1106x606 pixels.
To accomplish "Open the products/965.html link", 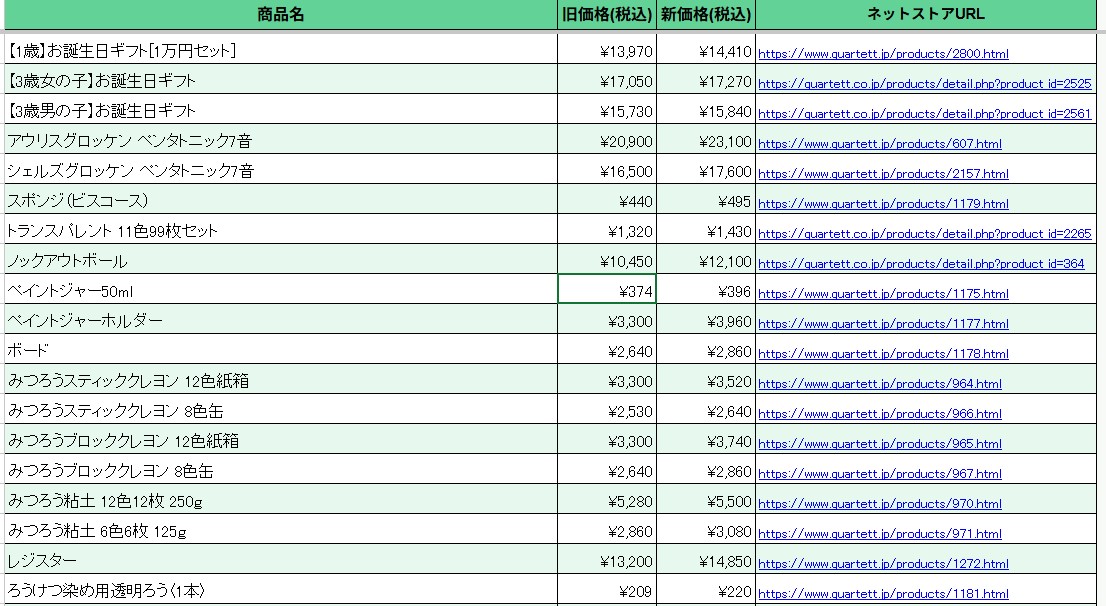I will pyautogui.click(x=880, y=444).
